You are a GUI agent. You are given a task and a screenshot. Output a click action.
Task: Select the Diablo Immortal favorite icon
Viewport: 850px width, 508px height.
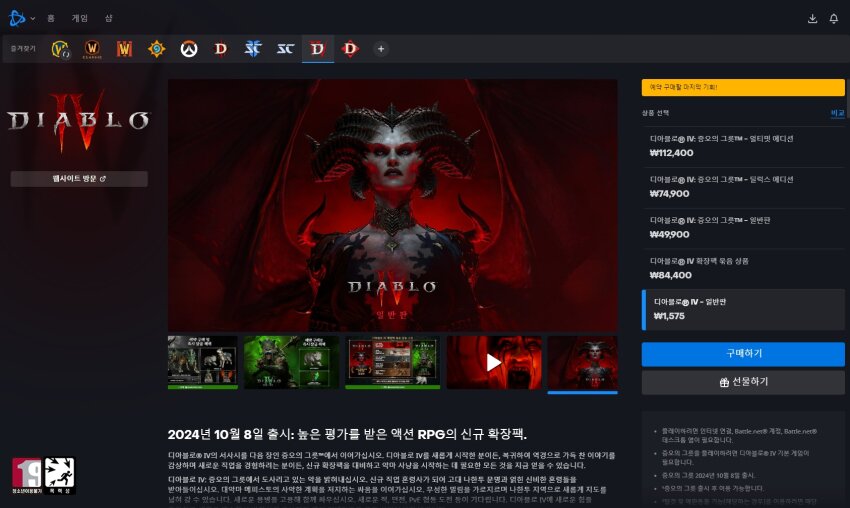(350, 49)
